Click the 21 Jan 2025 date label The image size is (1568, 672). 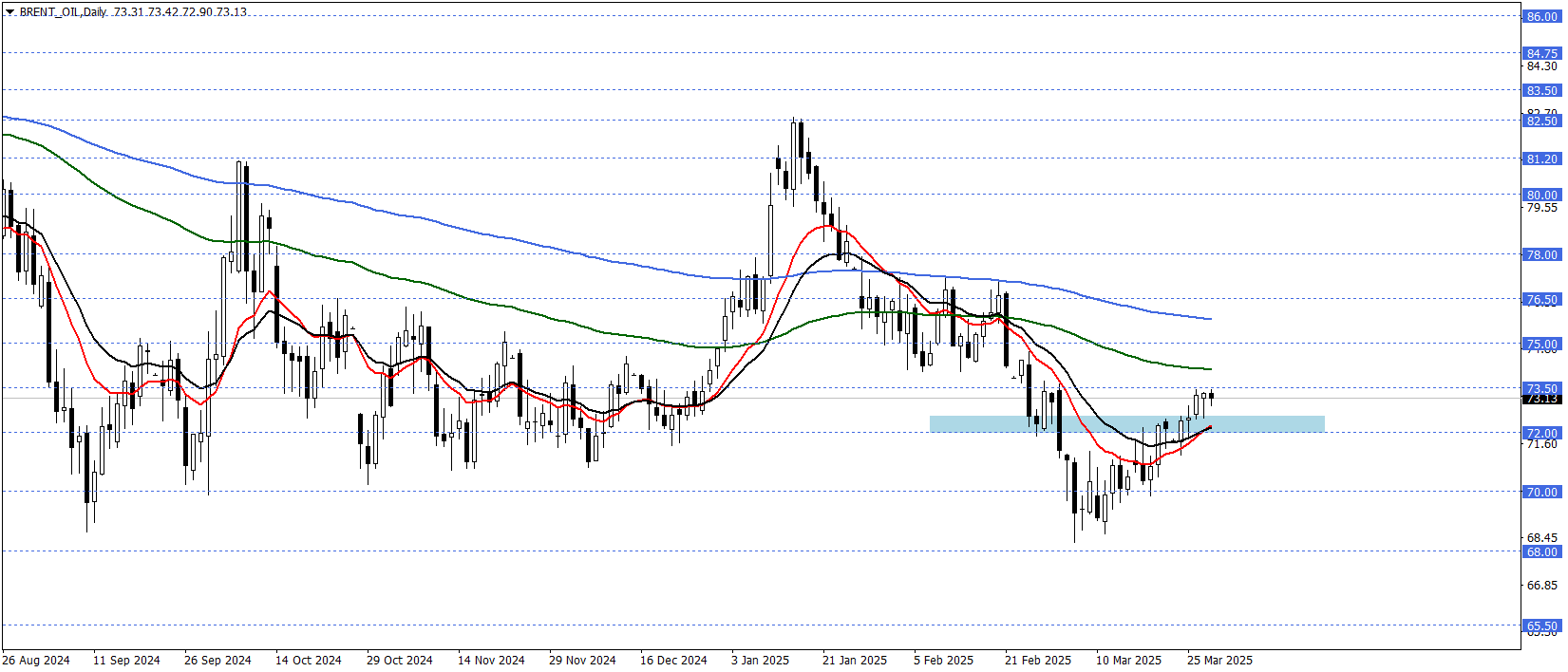(x=855, y=661)
